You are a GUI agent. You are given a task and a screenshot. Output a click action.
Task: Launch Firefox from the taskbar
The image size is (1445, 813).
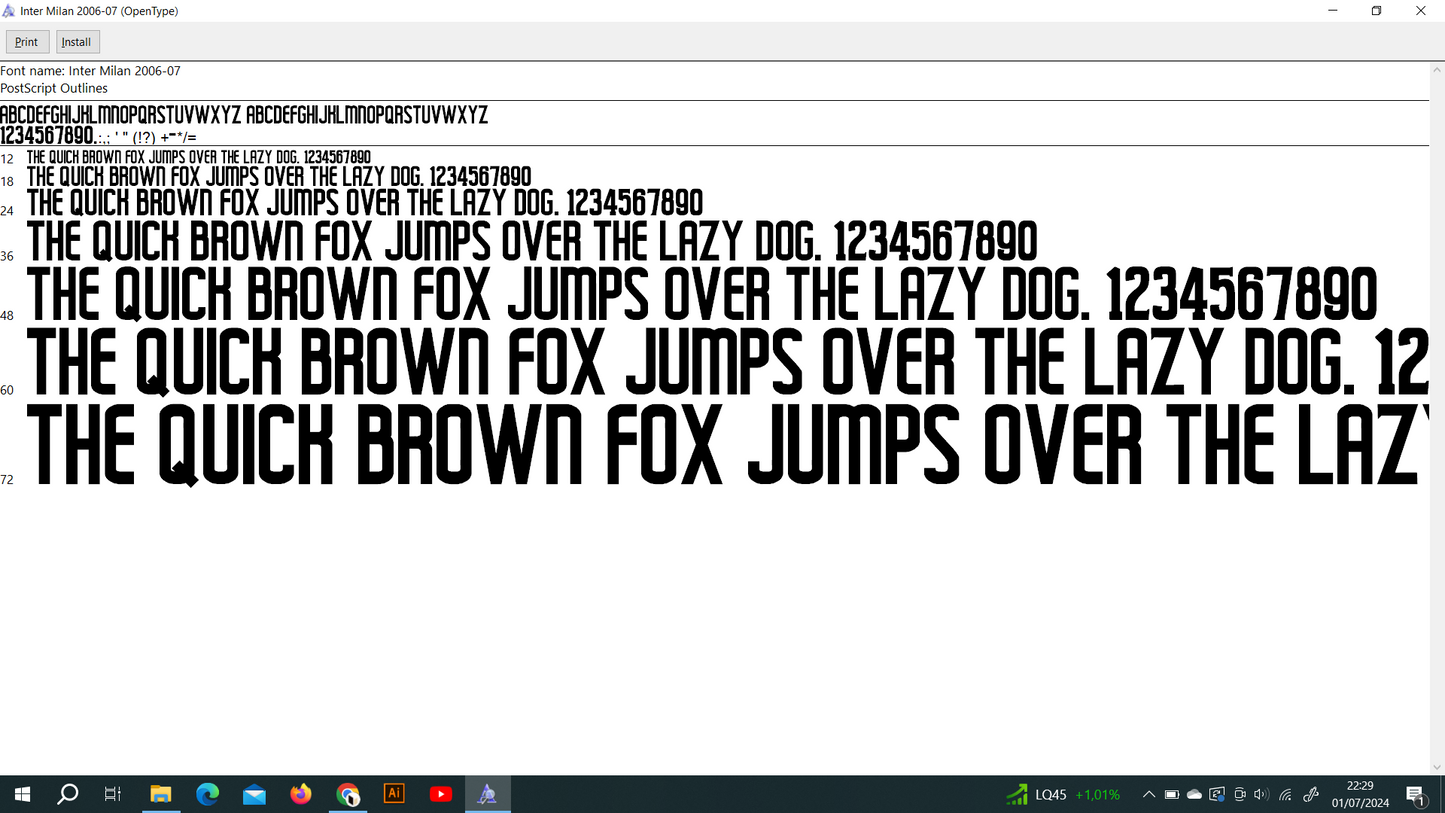pos(301,795)
